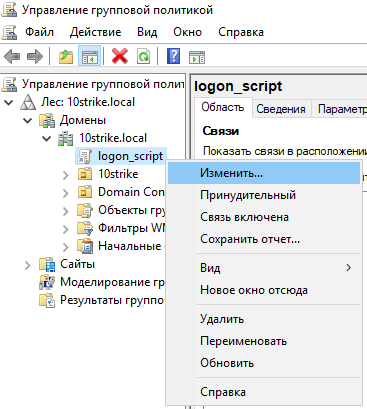Click the logon_script GPO link icon

click(x=85, y=156)
